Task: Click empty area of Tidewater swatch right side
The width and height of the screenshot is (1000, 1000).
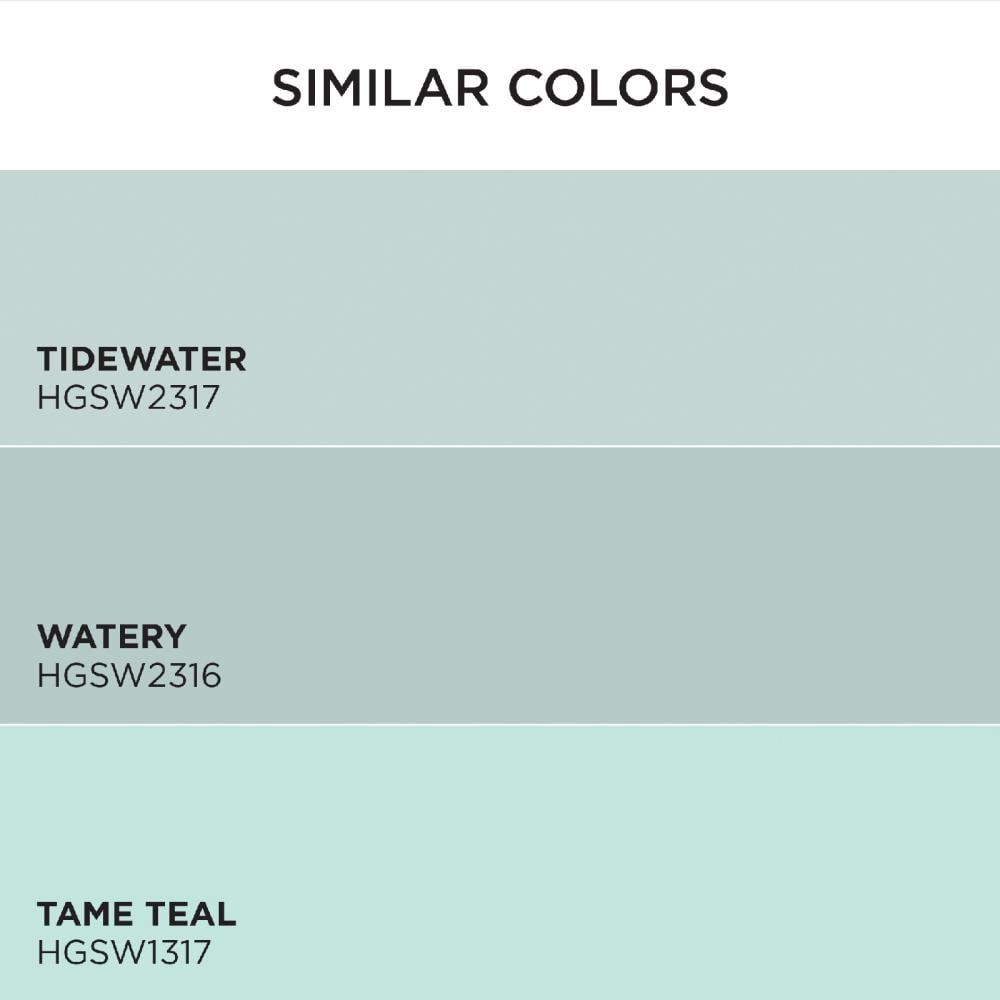Action: 702,307
